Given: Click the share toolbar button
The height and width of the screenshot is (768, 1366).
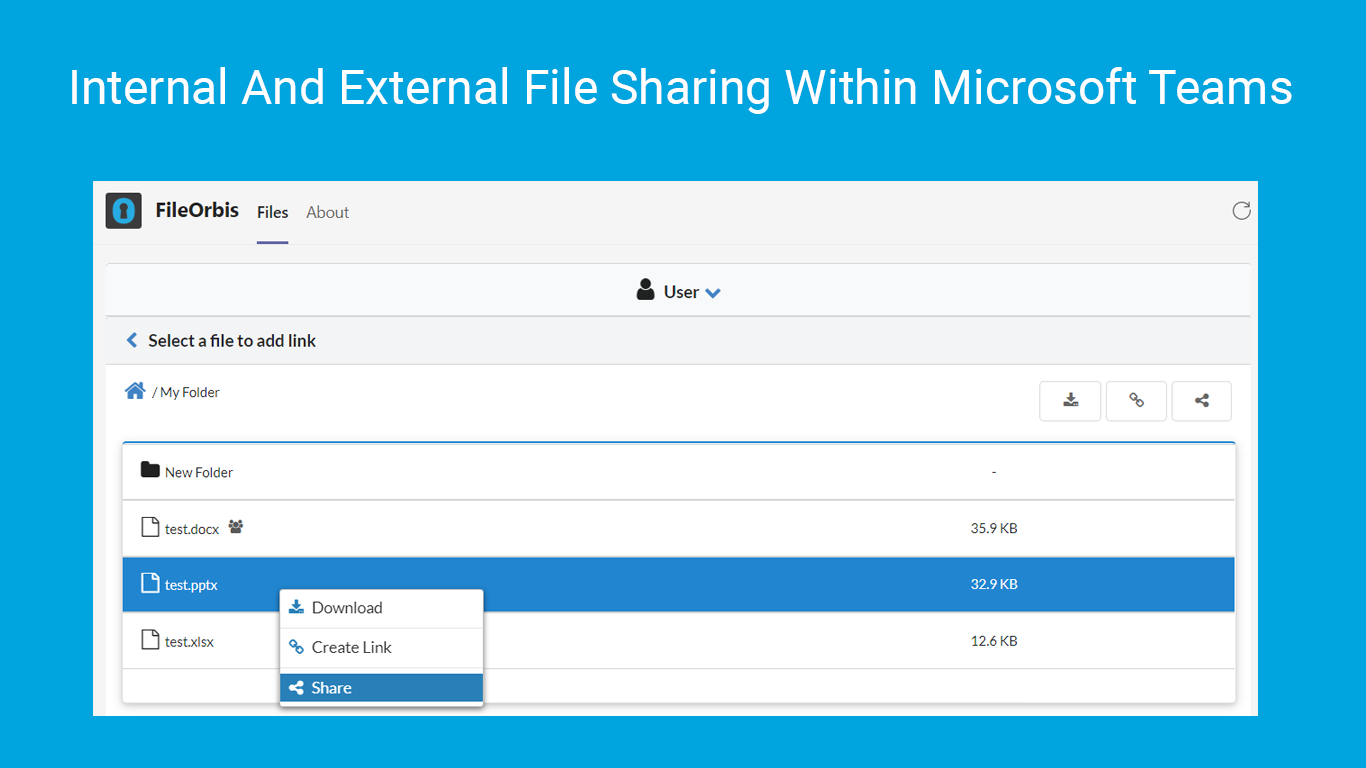Looking at the screenshot, I should [x=1202, y=401].
